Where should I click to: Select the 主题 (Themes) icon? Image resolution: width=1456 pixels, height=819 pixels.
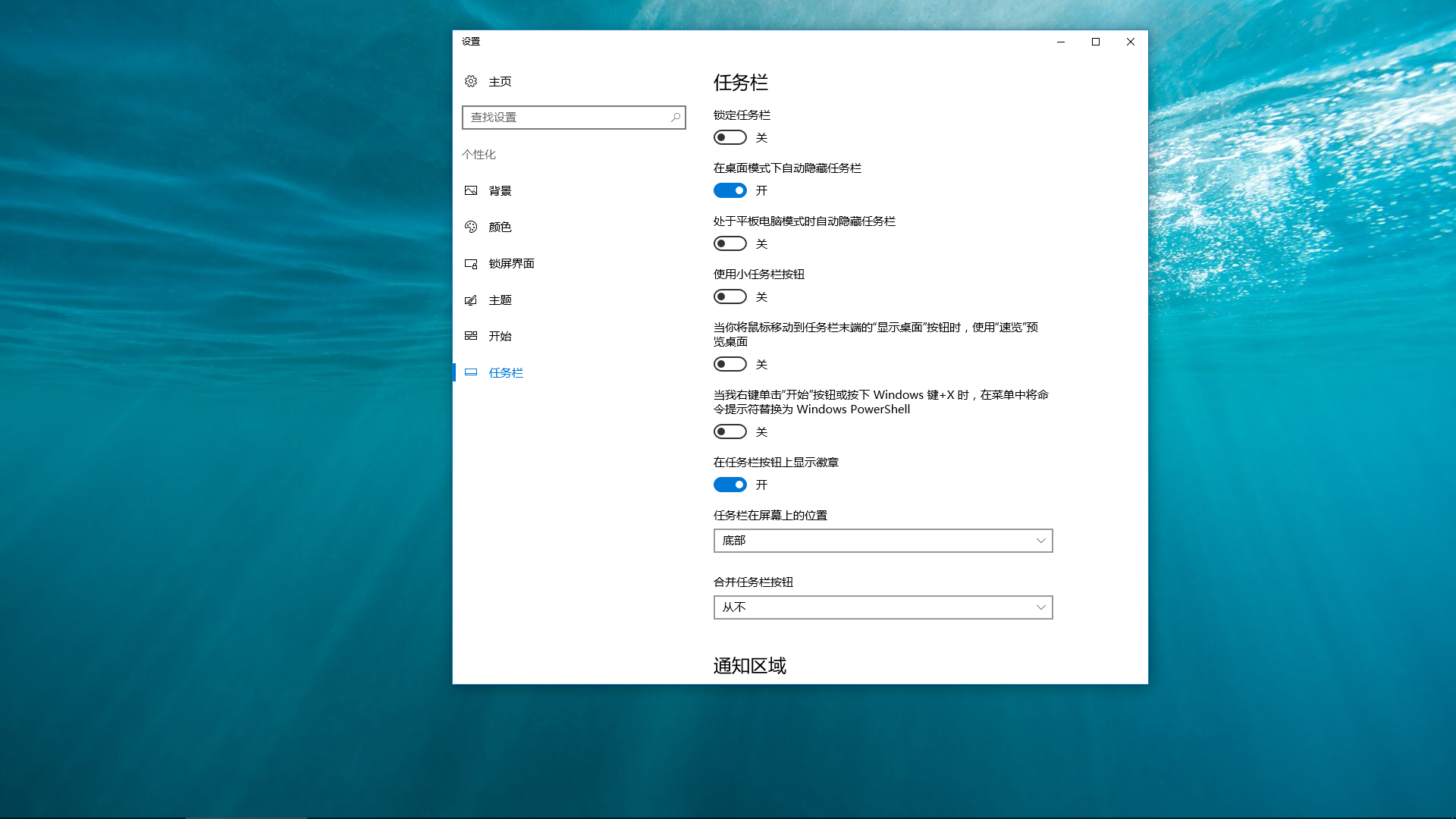470,300
